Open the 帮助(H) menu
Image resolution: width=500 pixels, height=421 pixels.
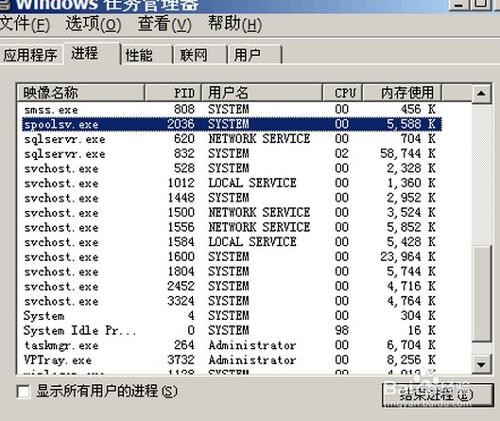(235, 24)
